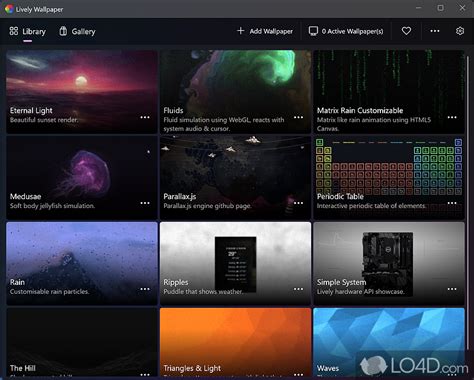Click the 'Puddle that shows weather.' description
474x380 pixels.
(203, 292)
